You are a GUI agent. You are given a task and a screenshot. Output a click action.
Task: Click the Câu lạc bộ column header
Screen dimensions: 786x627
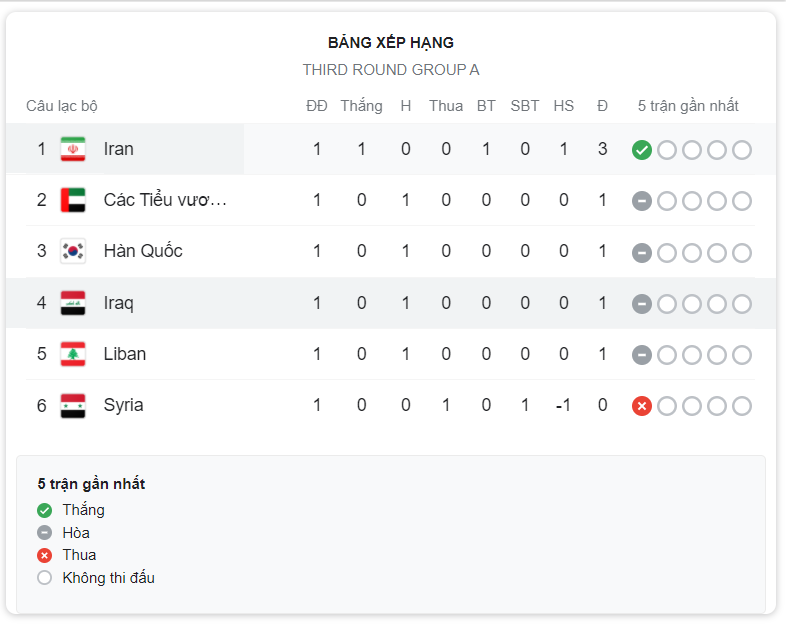pyautogui.click(x=62, y=106)
